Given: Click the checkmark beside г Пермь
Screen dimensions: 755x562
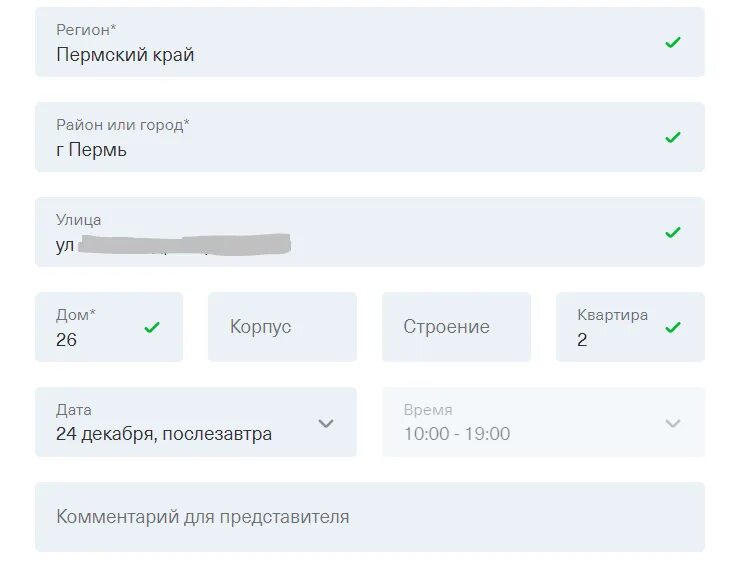Looking at the screenshot, I should tap(673, 137).
